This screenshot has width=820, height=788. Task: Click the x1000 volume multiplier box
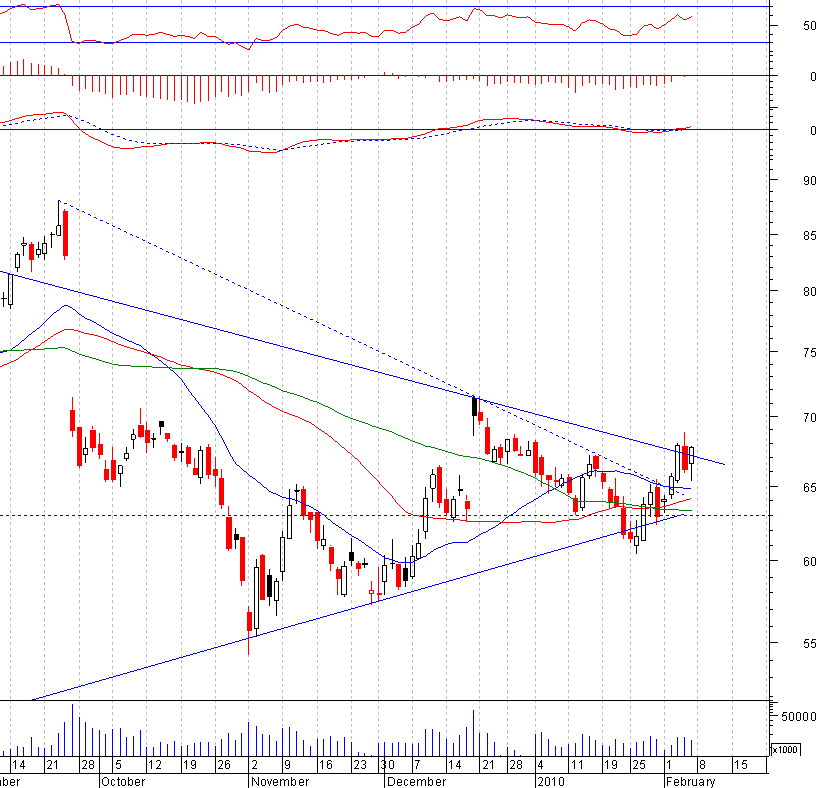[785, 750]
